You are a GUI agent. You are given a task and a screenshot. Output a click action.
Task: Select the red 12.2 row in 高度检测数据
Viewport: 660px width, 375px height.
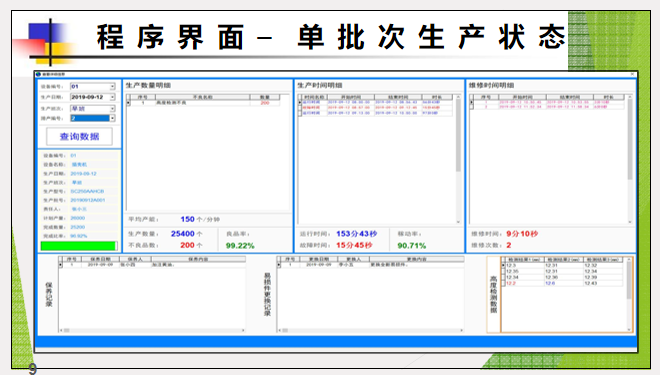[562, 283]
